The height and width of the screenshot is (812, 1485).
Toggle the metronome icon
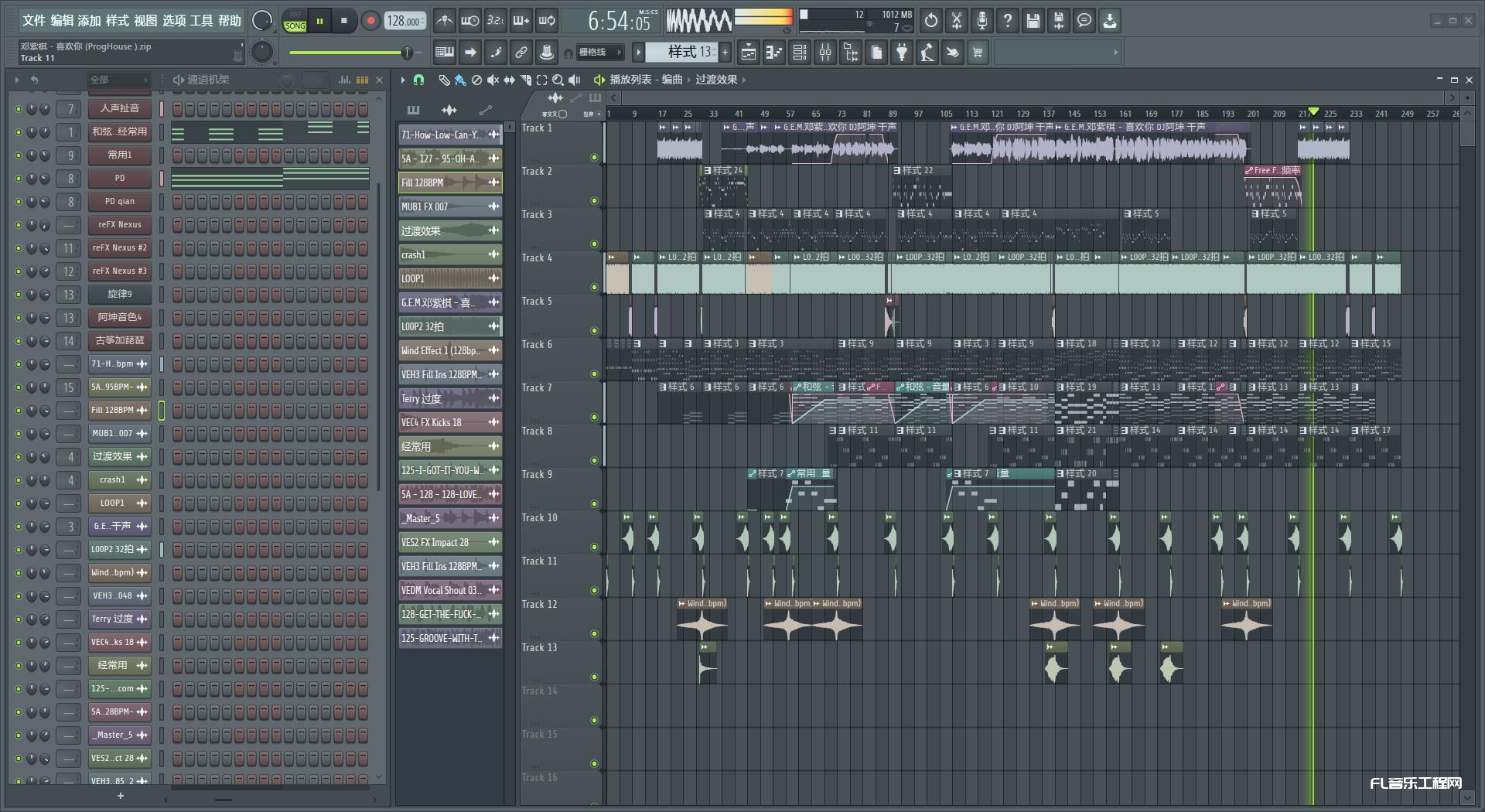[444, 21]
